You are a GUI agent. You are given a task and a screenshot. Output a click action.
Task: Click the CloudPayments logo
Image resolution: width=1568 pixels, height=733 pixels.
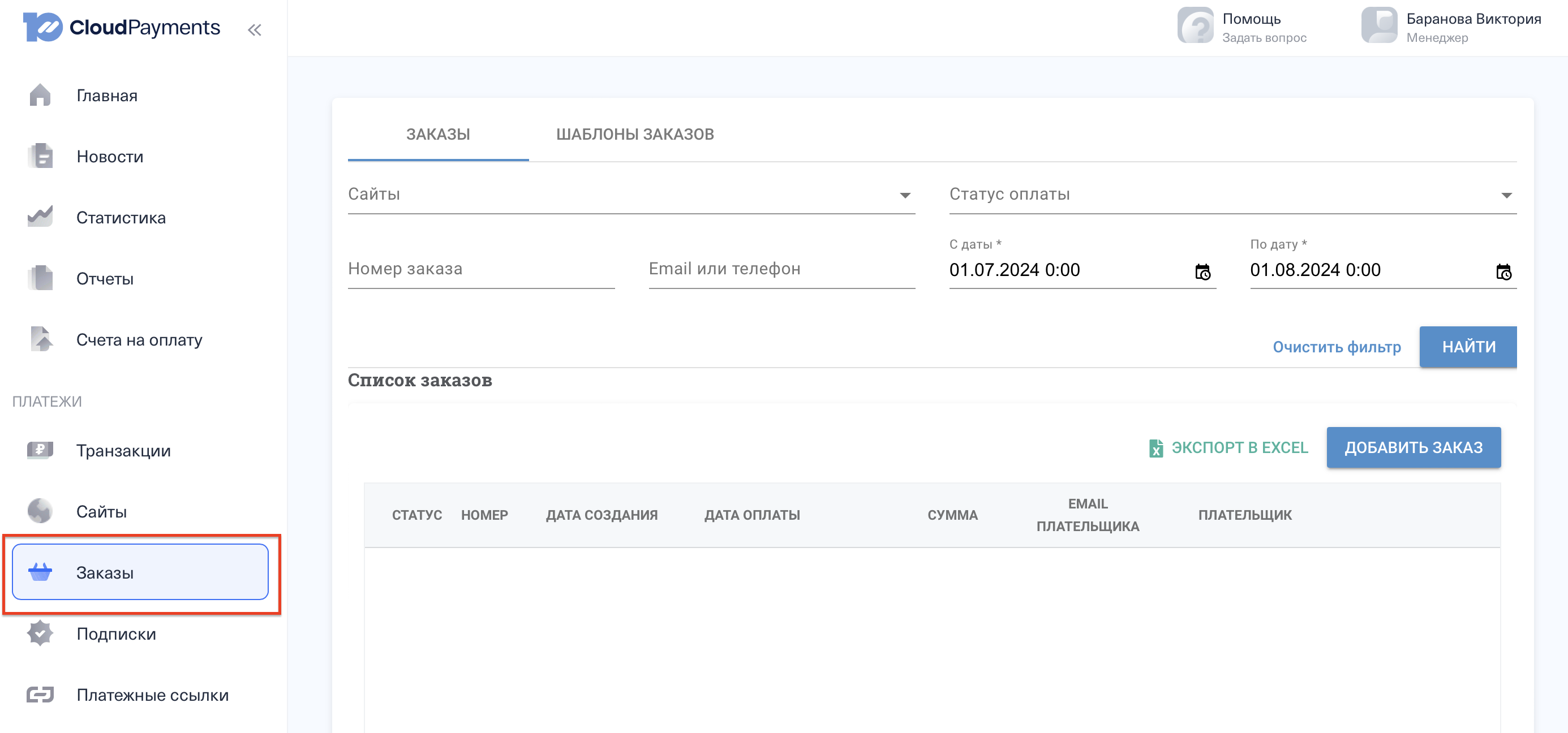click(122, 27)
